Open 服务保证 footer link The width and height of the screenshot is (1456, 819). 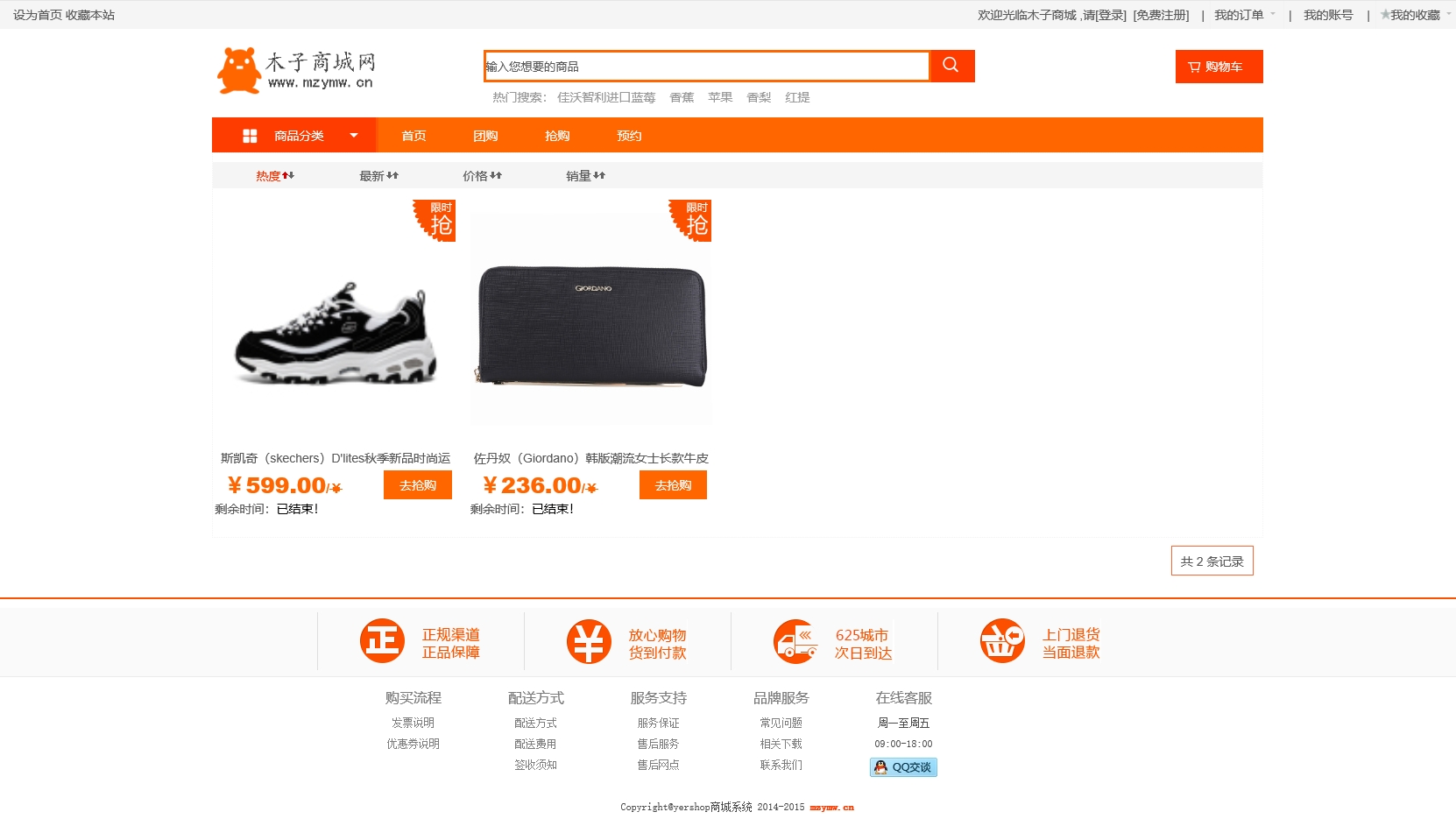point(658,723)
